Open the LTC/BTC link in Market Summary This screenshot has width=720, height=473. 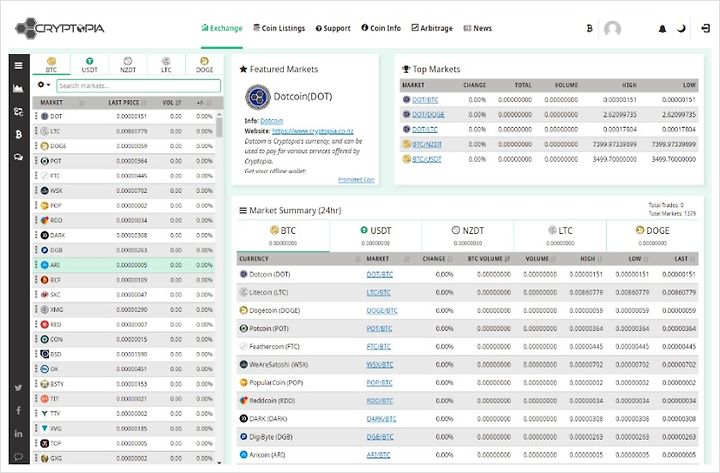click(378, 293)
